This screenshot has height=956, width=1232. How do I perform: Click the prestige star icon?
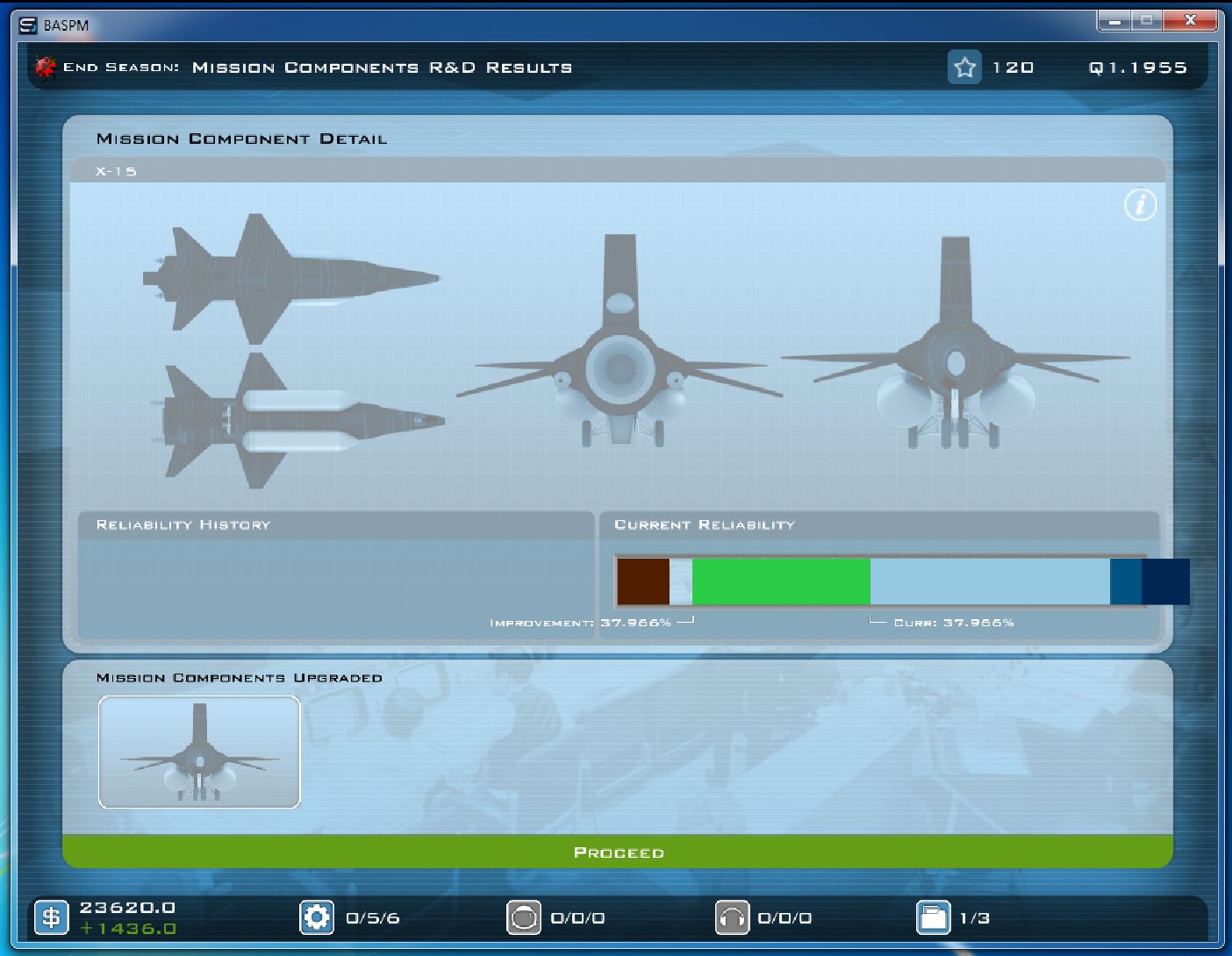(x=964, y=68)
